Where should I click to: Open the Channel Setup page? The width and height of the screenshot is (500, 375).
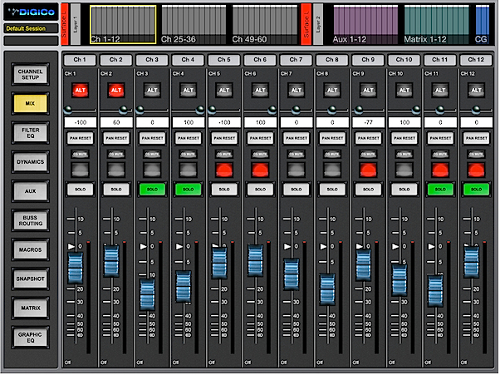30,74
